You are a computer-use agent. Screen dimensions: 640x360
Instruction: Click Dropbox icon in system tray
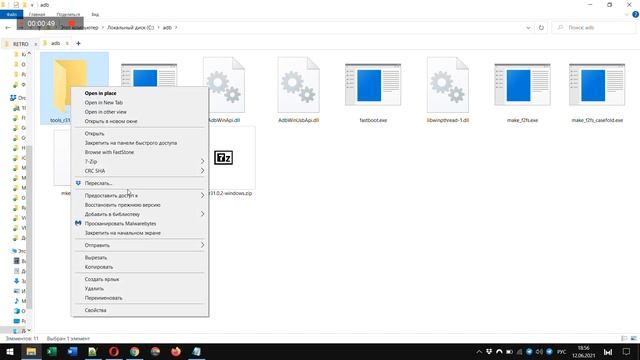click(489, 352)
